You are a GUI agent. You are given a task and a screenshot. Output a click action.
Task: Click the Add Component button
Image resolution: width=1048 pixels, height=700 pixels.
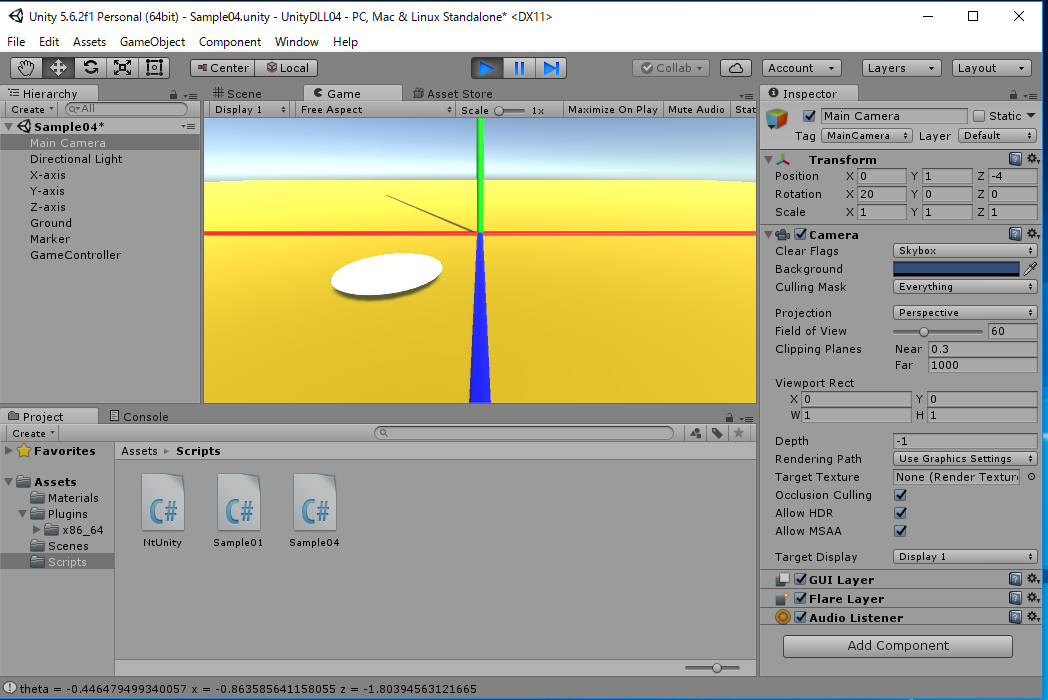[x=898, y=646]
